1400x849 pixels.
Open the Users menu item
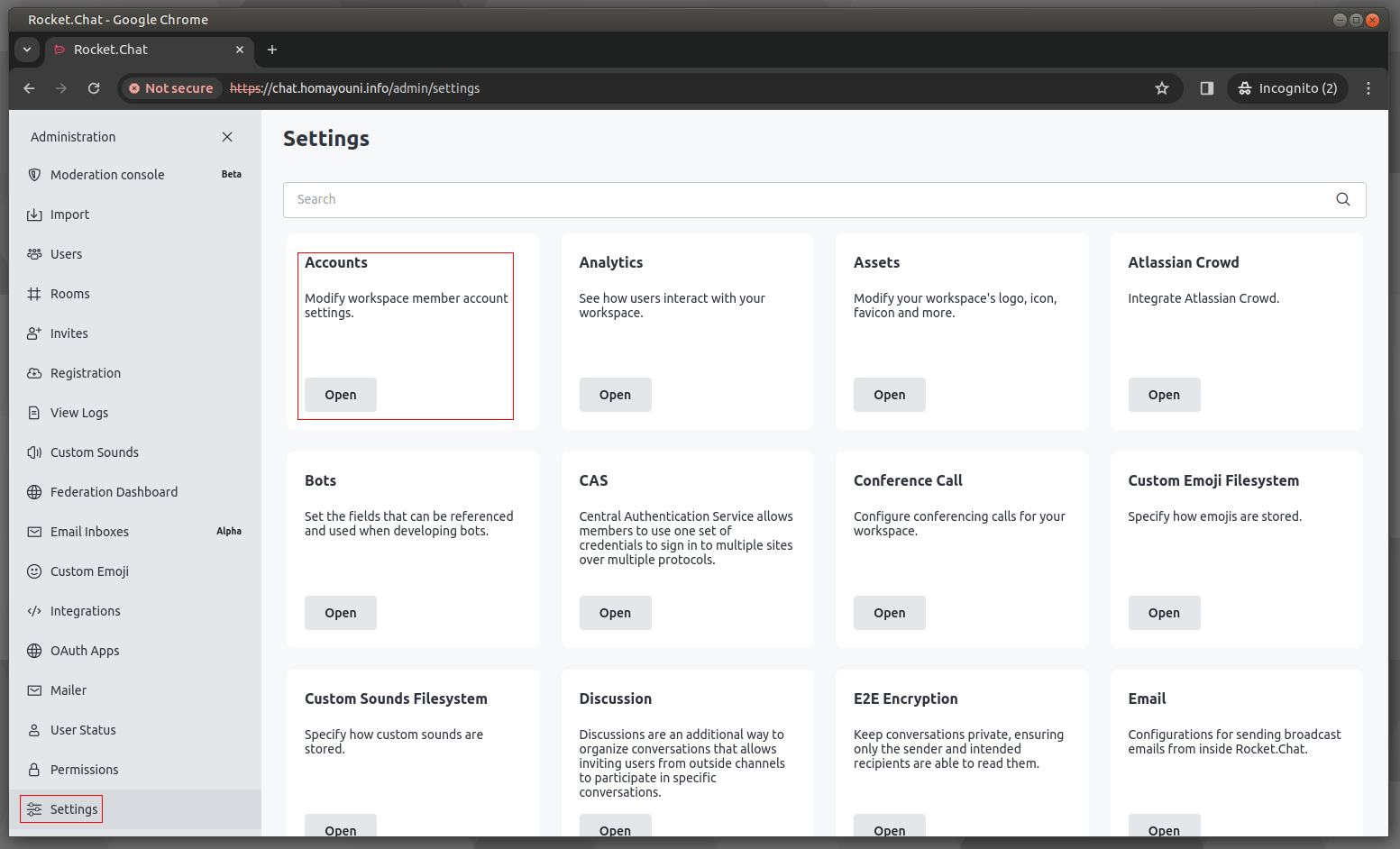click(135, 254)
